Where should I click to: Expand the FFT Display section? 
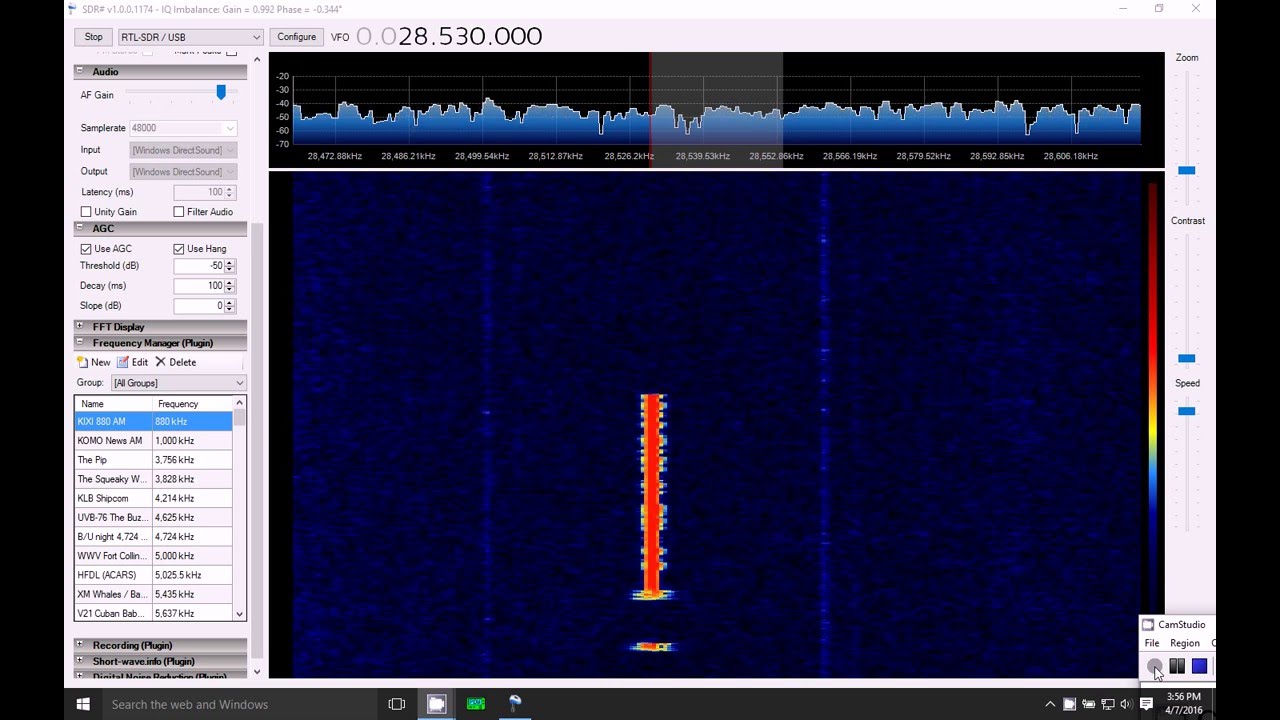coord(79,327)
